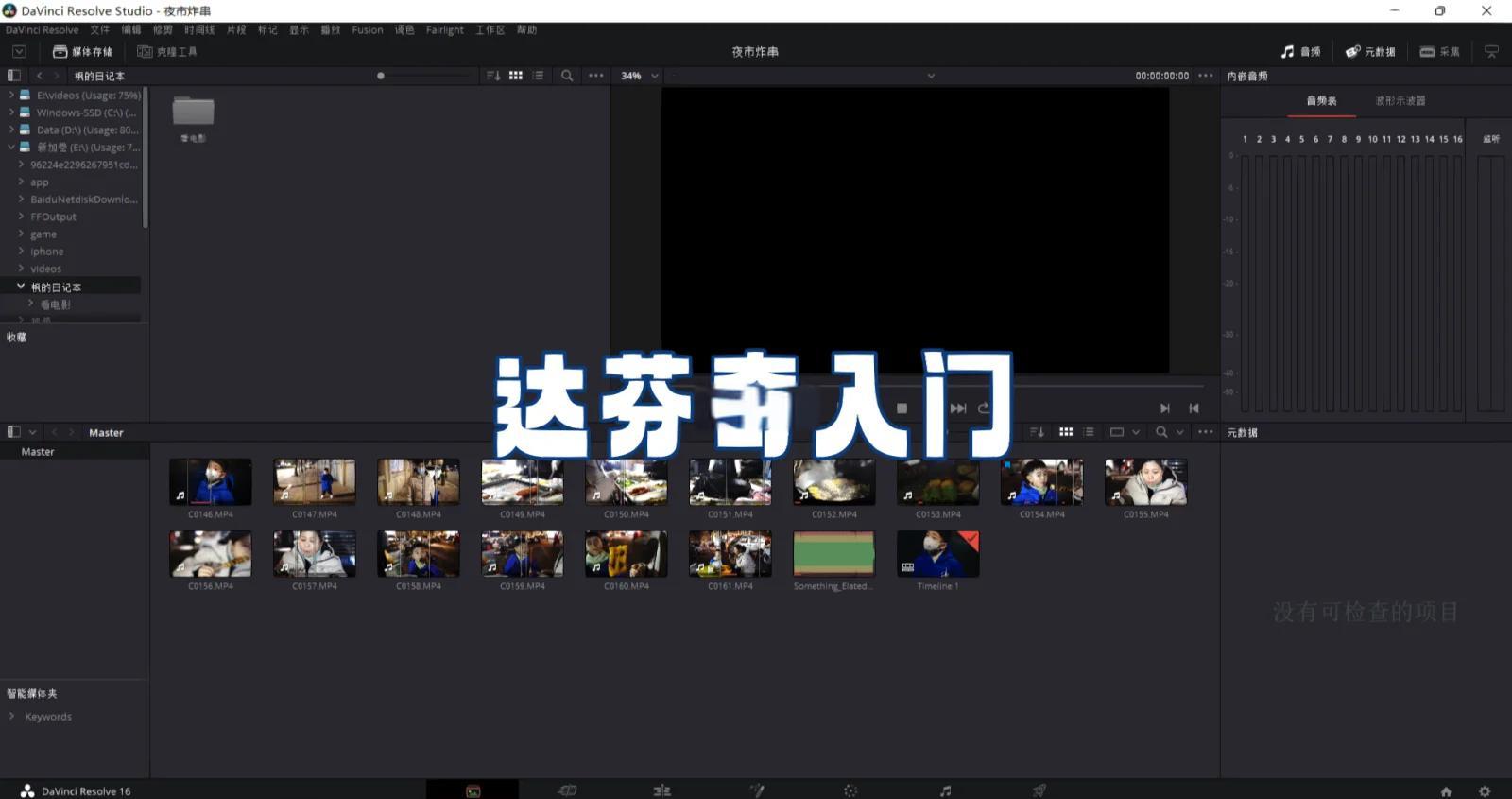Open media storage three-dot options menu
The height and width of the screenshot is (799, 1512).
coord(596,76)
